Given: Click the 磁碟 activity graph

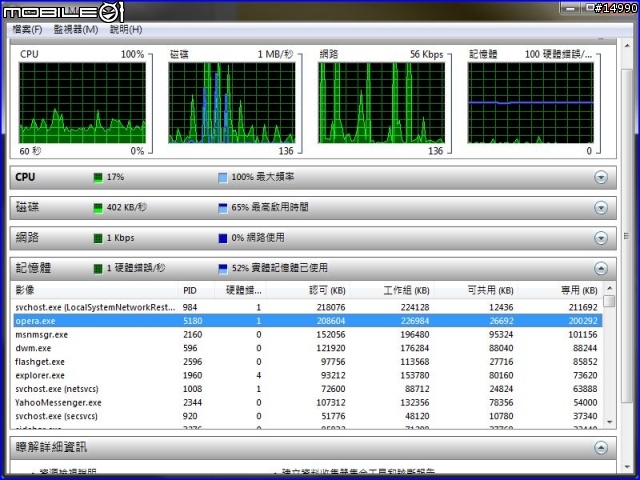Looking at the screenshot, I should (232, 103).
